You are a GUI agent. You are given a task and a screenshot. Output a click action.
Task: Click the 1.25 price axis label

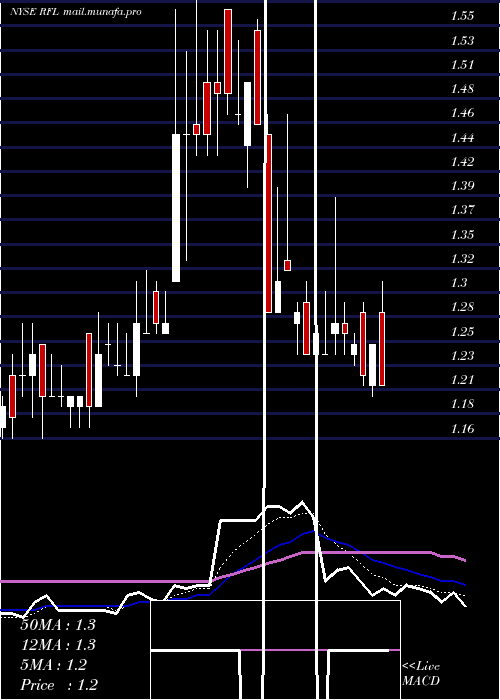click(x=462, y=331)
